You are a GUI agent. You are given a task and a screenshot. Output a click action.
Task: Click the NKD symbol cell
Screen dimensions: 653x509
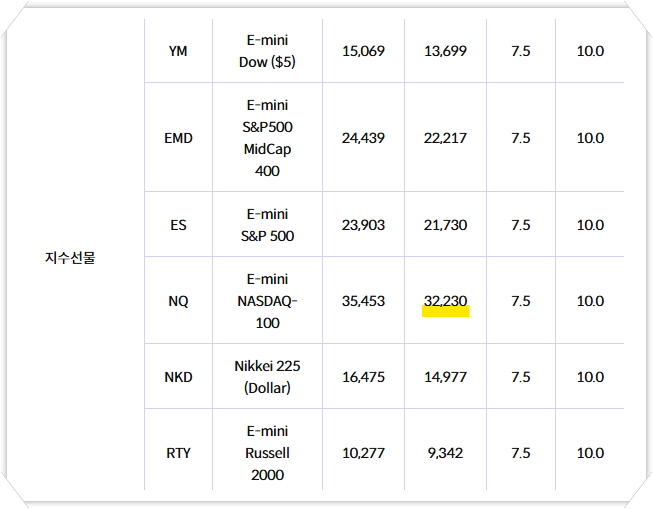178,377
